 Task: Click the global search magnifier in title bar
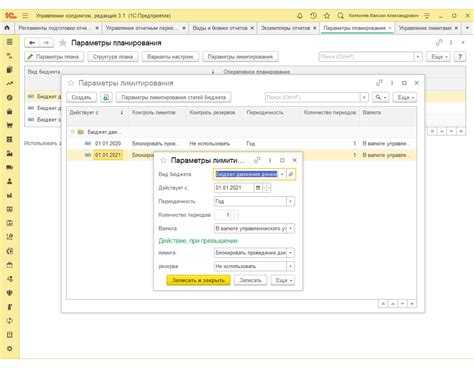tap(340, 16)
